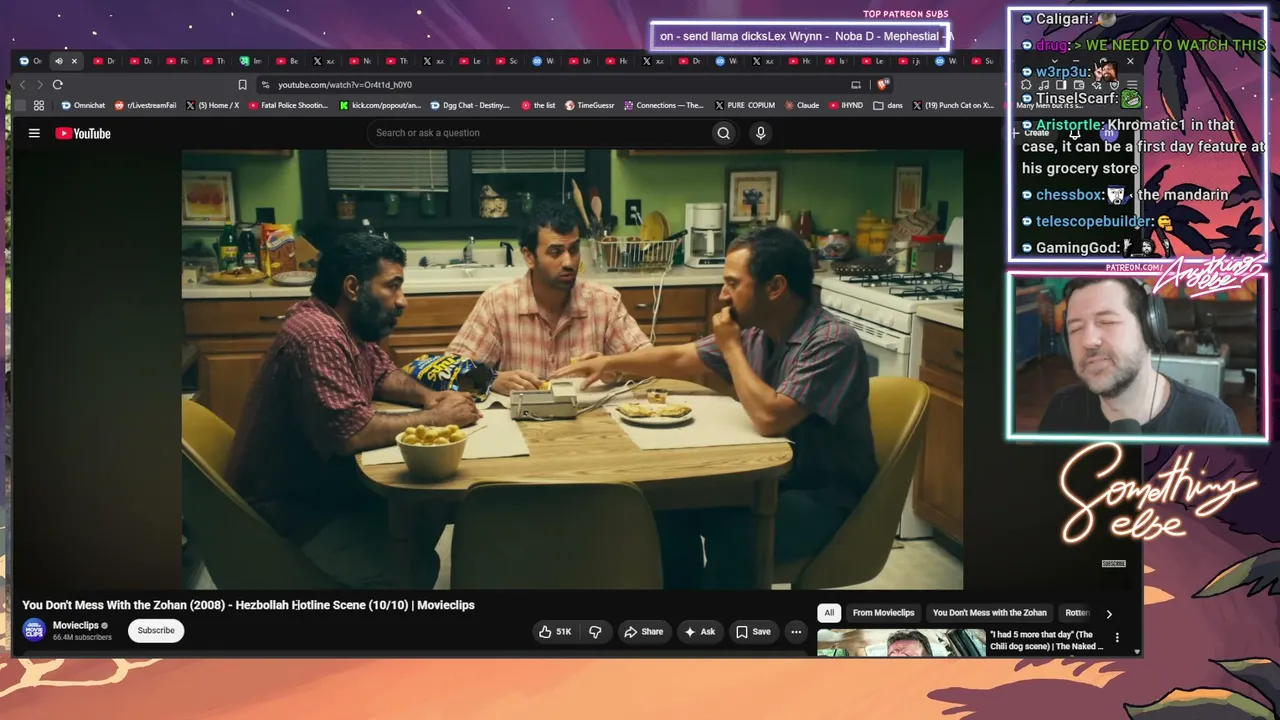This screenshot has height=720, width=1280.
Task: Go back in browser history
Action: 24,85
